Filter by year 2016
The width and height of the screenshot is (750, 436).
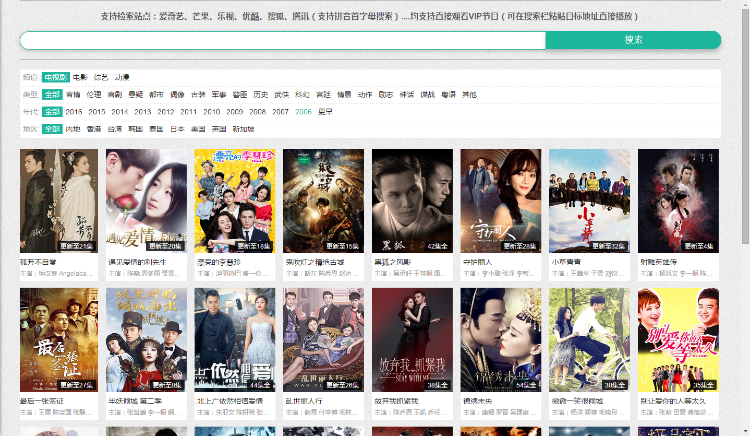coord(74,112)
